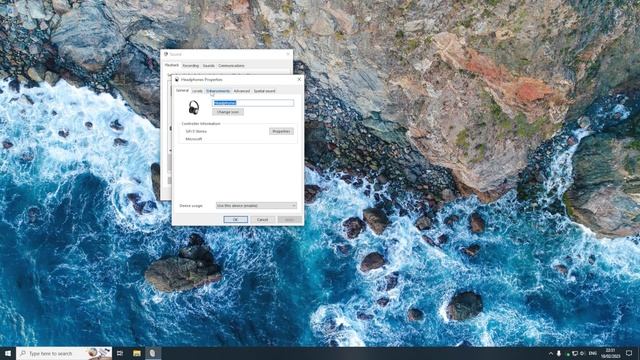Open Task View from the taskbar
640x360 pixels.
pyautogui.click(x=120, y=353)
